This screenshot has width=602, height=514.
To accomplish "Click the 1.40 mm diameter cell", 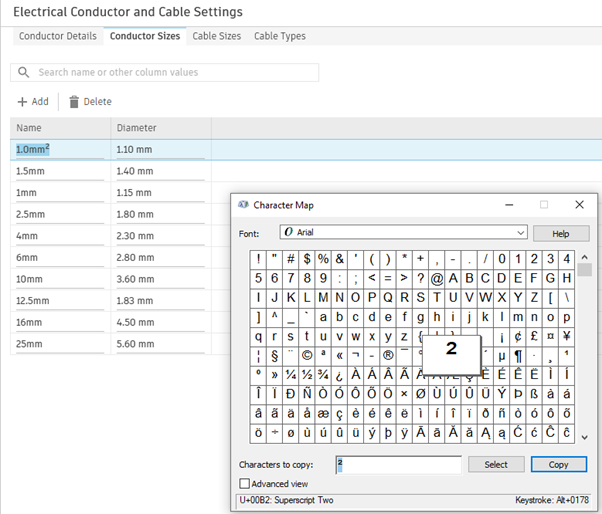I will tap(161, 171).
